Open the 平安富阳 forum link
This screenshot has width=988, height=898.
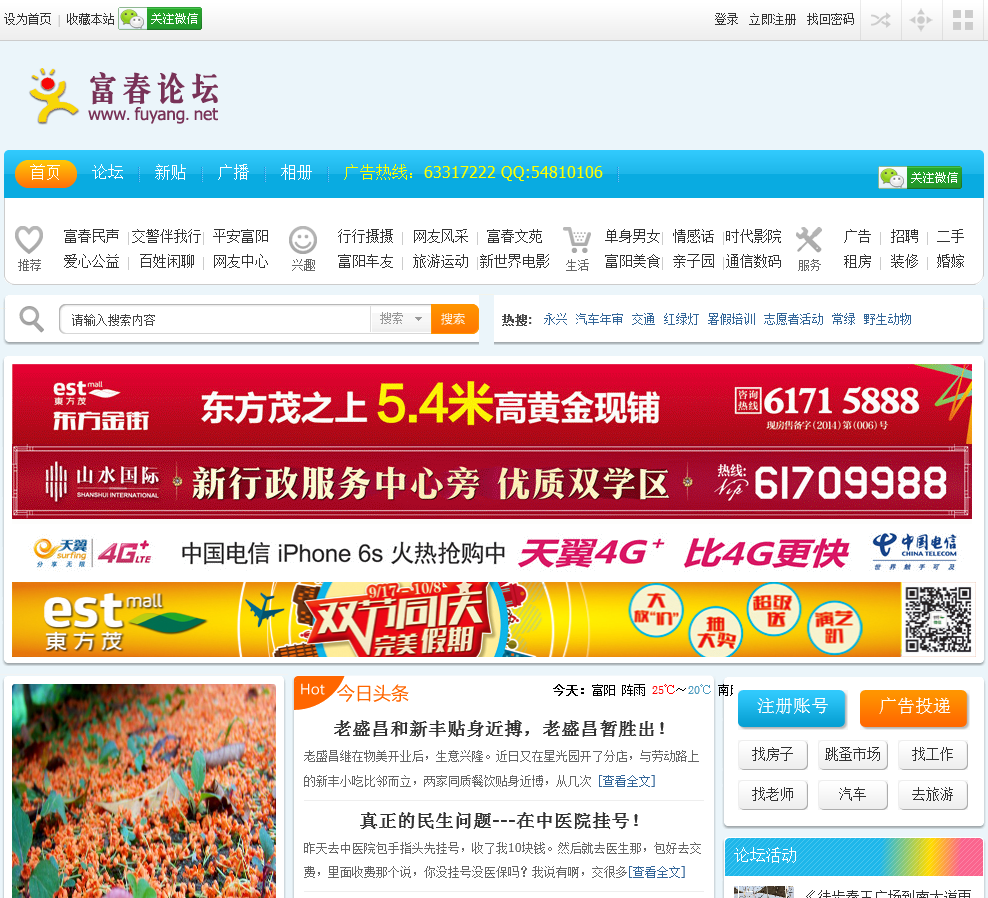pyautogui.click(x=241, y=236)
